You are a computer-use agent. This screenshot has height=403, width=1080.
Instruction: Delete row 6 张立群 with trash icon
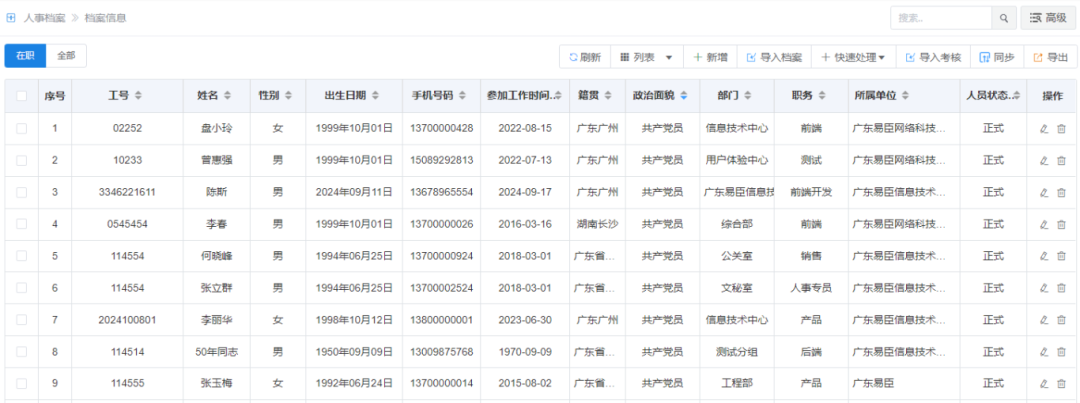(1061, 288)
